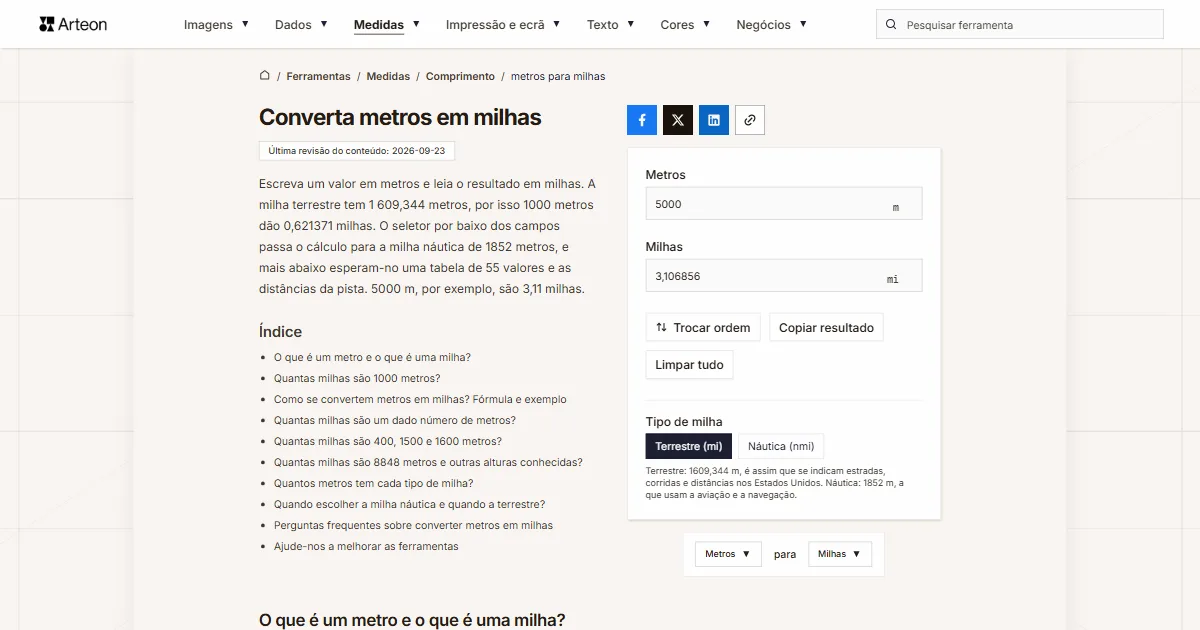Viewport: 1200px width, 630px height.
Task: Jump to 'Quantas milhas são 400, 1500 e 1600'
Action: 388,441
